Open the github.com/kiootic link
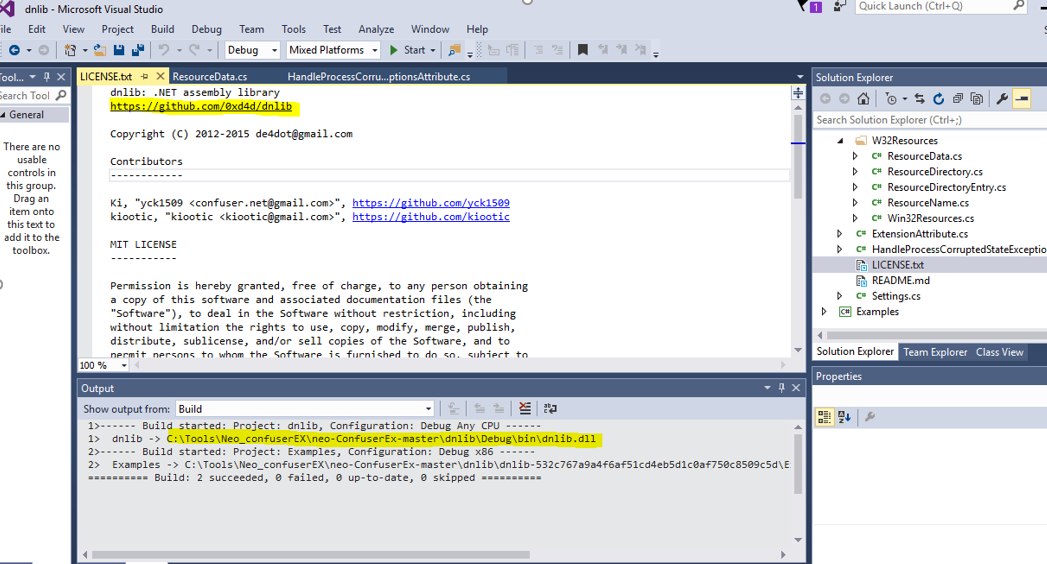Image resolution: width=1047 pixels, height=564 pixels. (x=431, y=217)
